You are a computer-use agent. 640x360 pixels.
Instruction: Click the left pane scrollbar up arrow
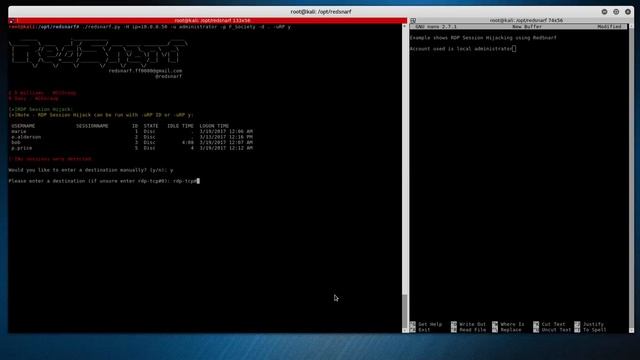point(405,26)
